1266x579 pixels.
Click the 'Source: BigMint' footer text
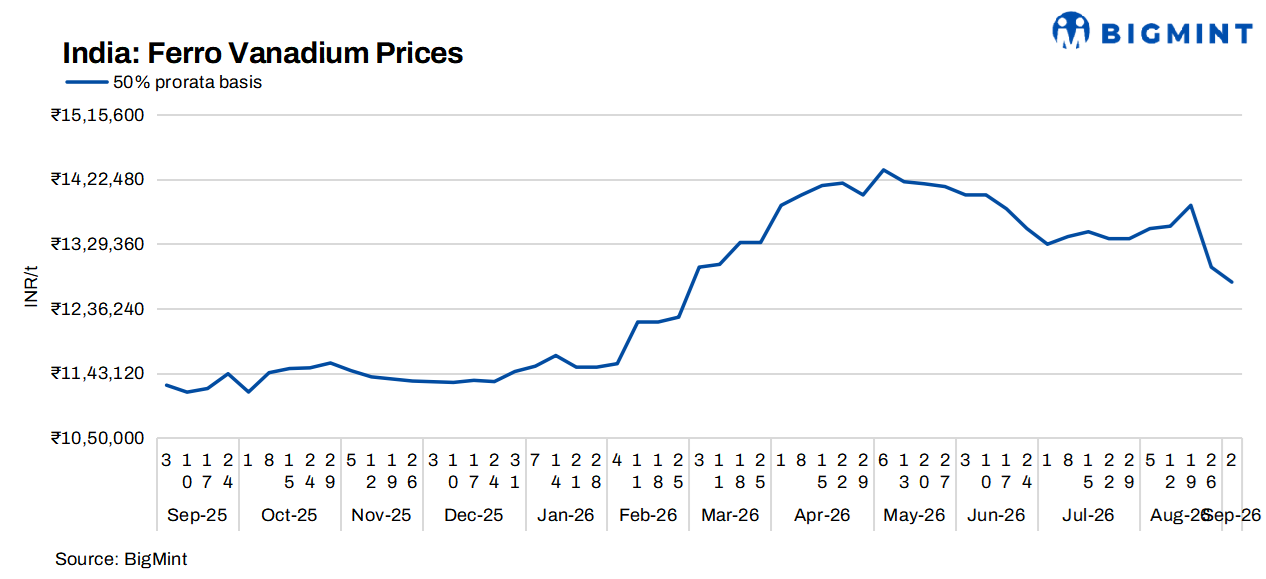tap(121, 559)
